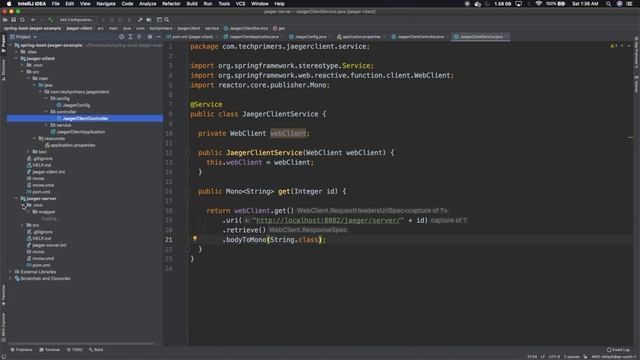
Task: Open macOS Spotlight search in menu bar
Action: [x=608, y=4]
